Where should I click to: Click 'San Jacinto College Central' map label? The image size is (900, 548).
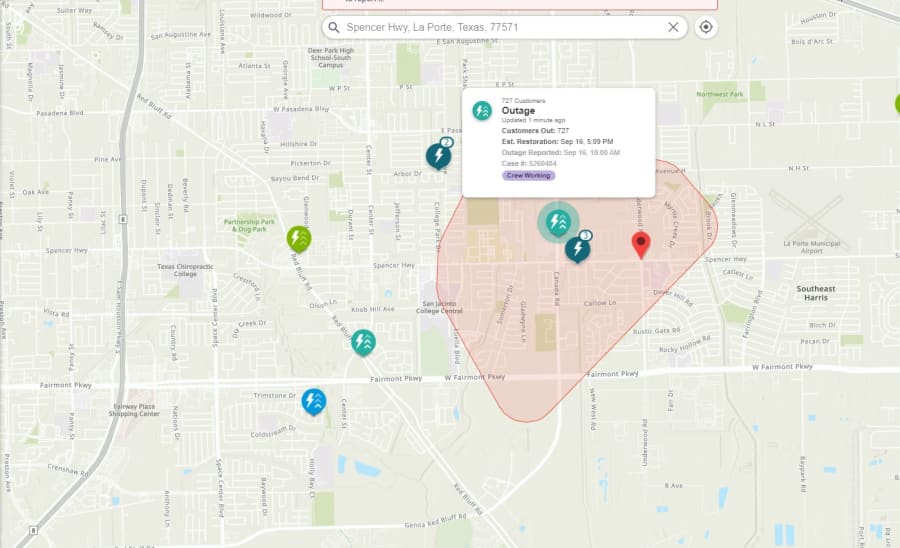[x=439, y=307]
